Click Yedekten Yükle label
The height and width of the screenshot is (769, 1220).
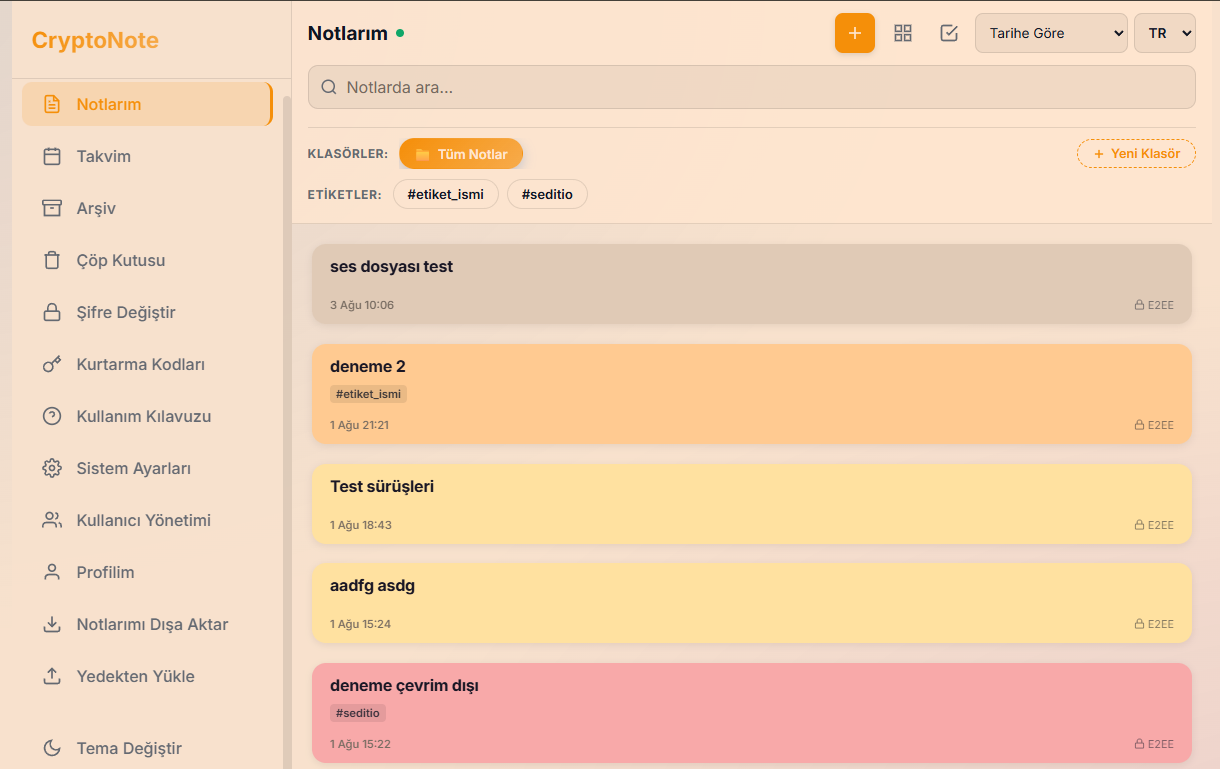coord(136,676)
